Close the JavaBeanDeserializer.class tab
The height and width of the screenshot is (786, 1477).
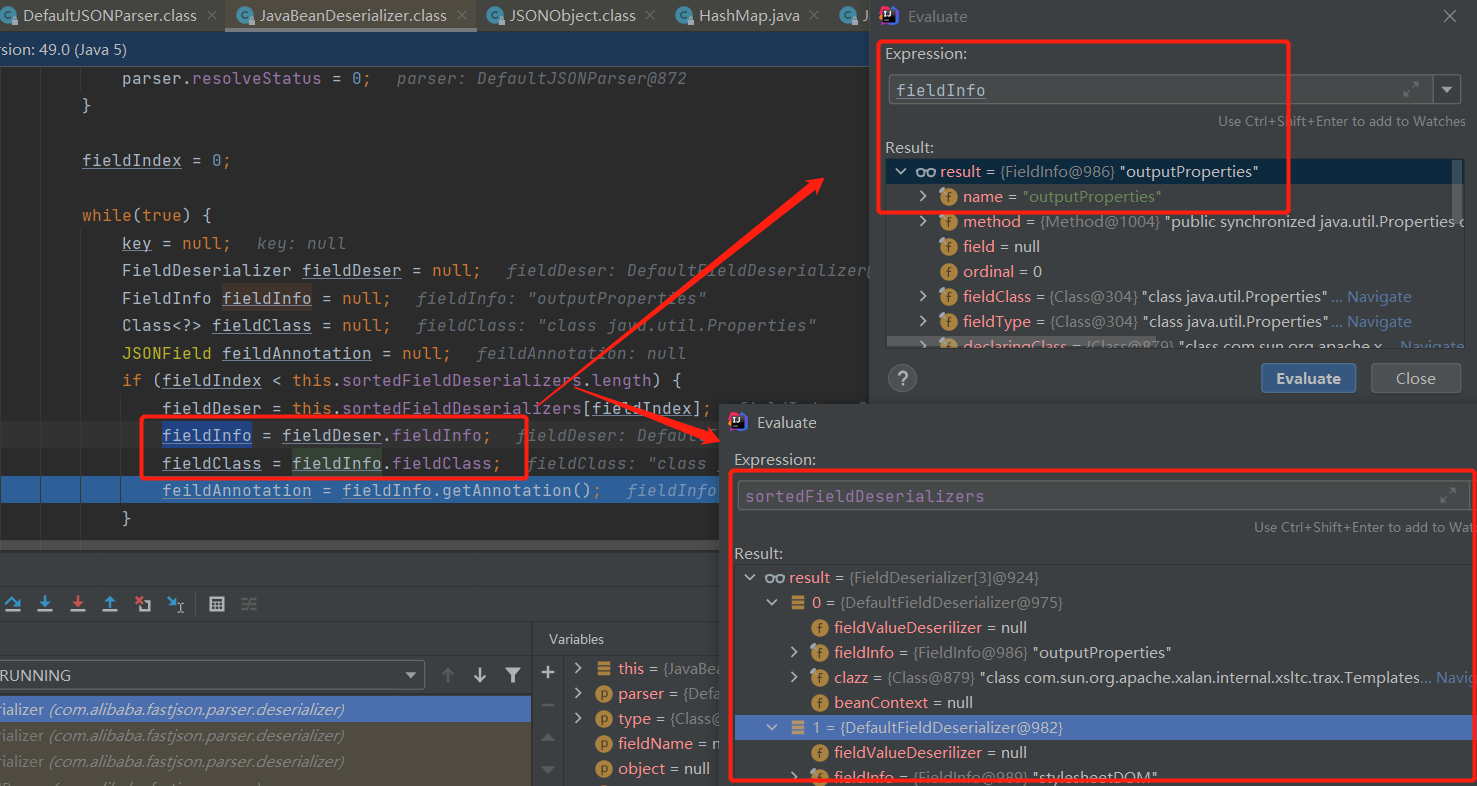pos(460,16)
